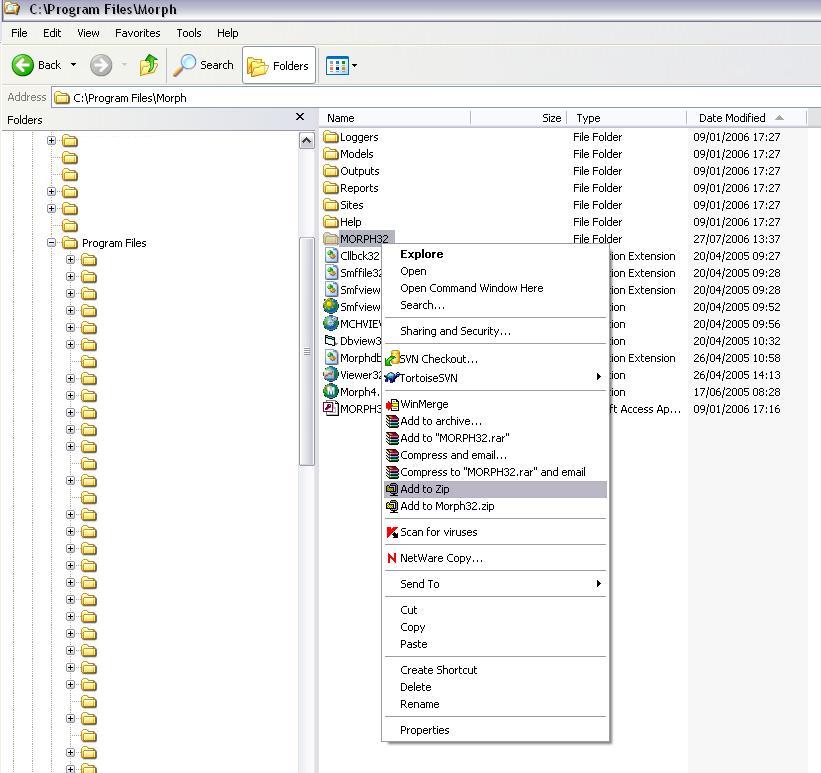Select Scan for viruses entry
This screenshot has height=773, width=821.
point(438,532)
